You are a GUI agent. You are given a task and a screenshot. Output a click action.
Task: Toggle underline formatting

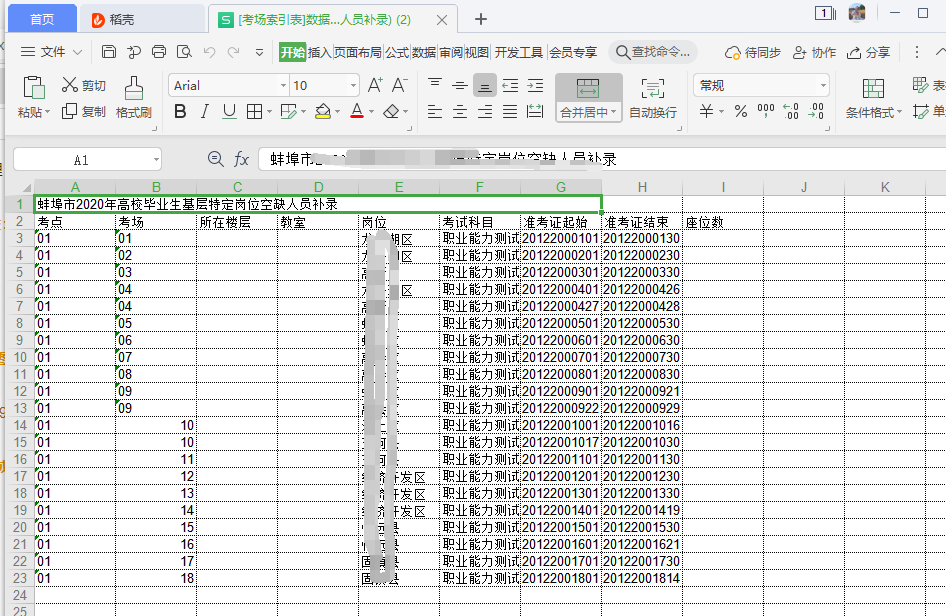point(230,112)
